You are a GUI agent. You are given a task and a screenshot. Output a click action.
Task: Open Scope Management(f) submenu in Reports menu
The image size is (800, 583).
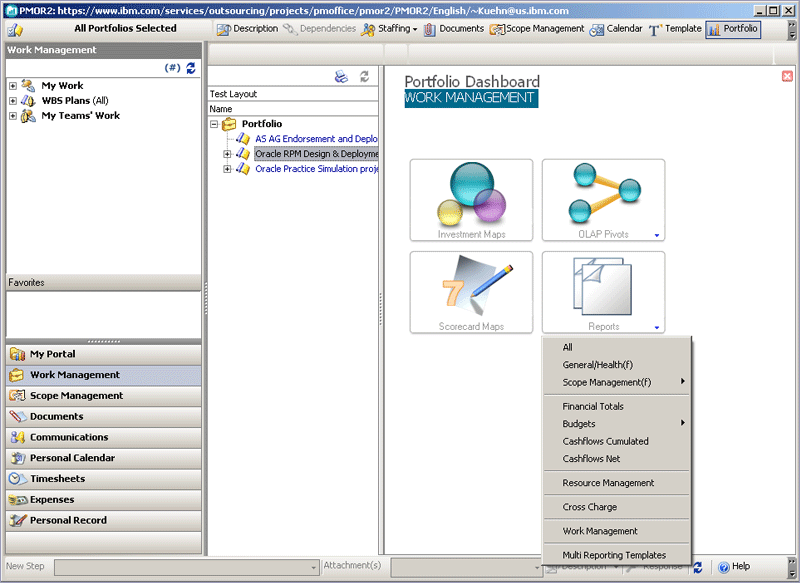(616, 382)
